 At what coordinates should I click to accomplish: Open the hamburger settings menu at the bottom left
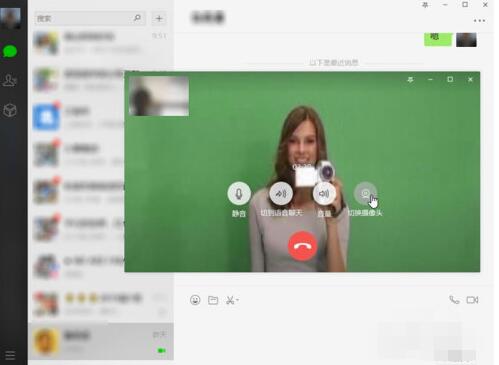click(x=10, y=355)
